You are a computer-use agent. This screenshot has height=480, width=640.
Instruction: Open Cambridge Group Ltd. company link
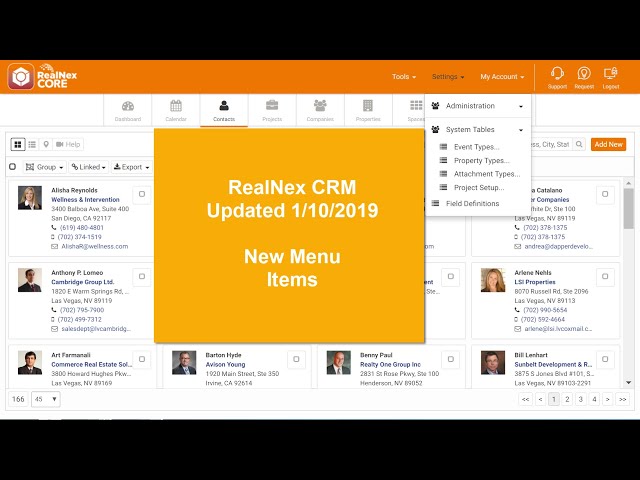click(x=82, y=282)
